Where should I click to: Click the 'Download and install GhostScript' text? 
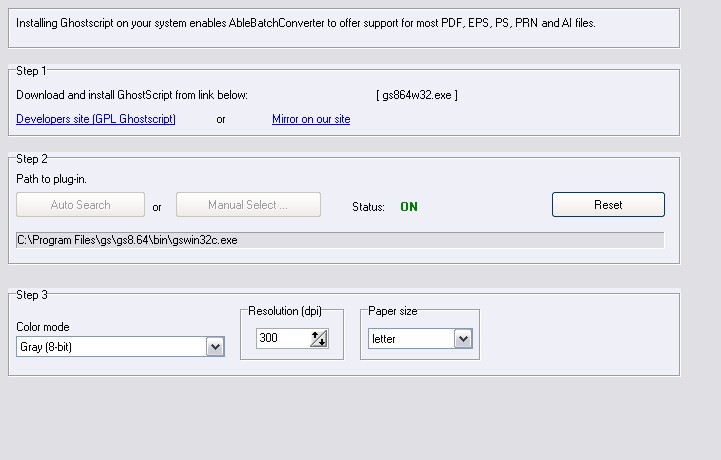[132, 95]
